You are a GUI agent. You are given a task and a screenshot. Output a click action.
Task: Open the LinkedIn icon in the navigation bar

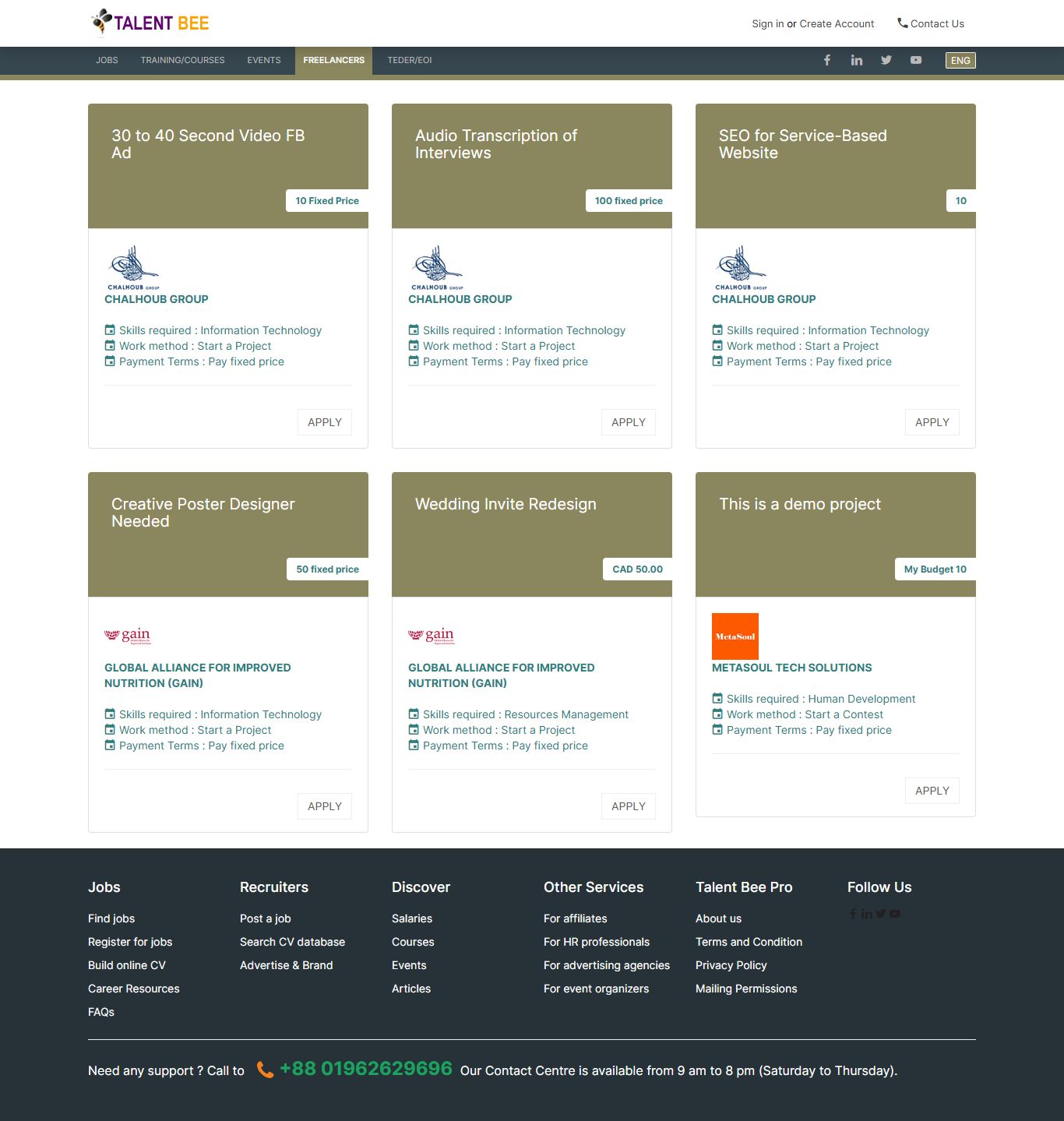(857, 60)
